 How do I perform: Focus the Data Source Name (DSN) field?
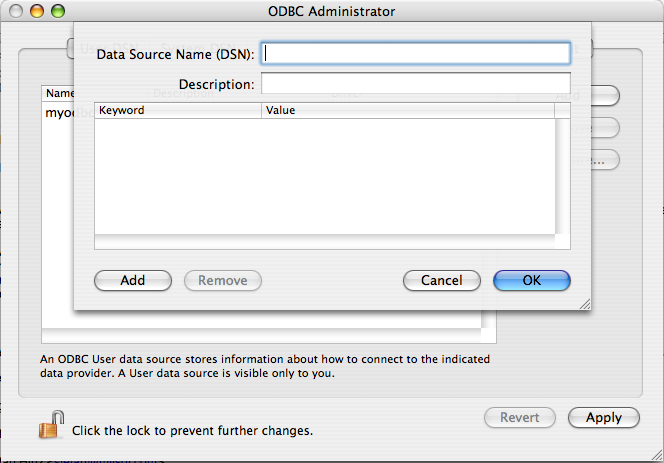[x=416, y=53]
